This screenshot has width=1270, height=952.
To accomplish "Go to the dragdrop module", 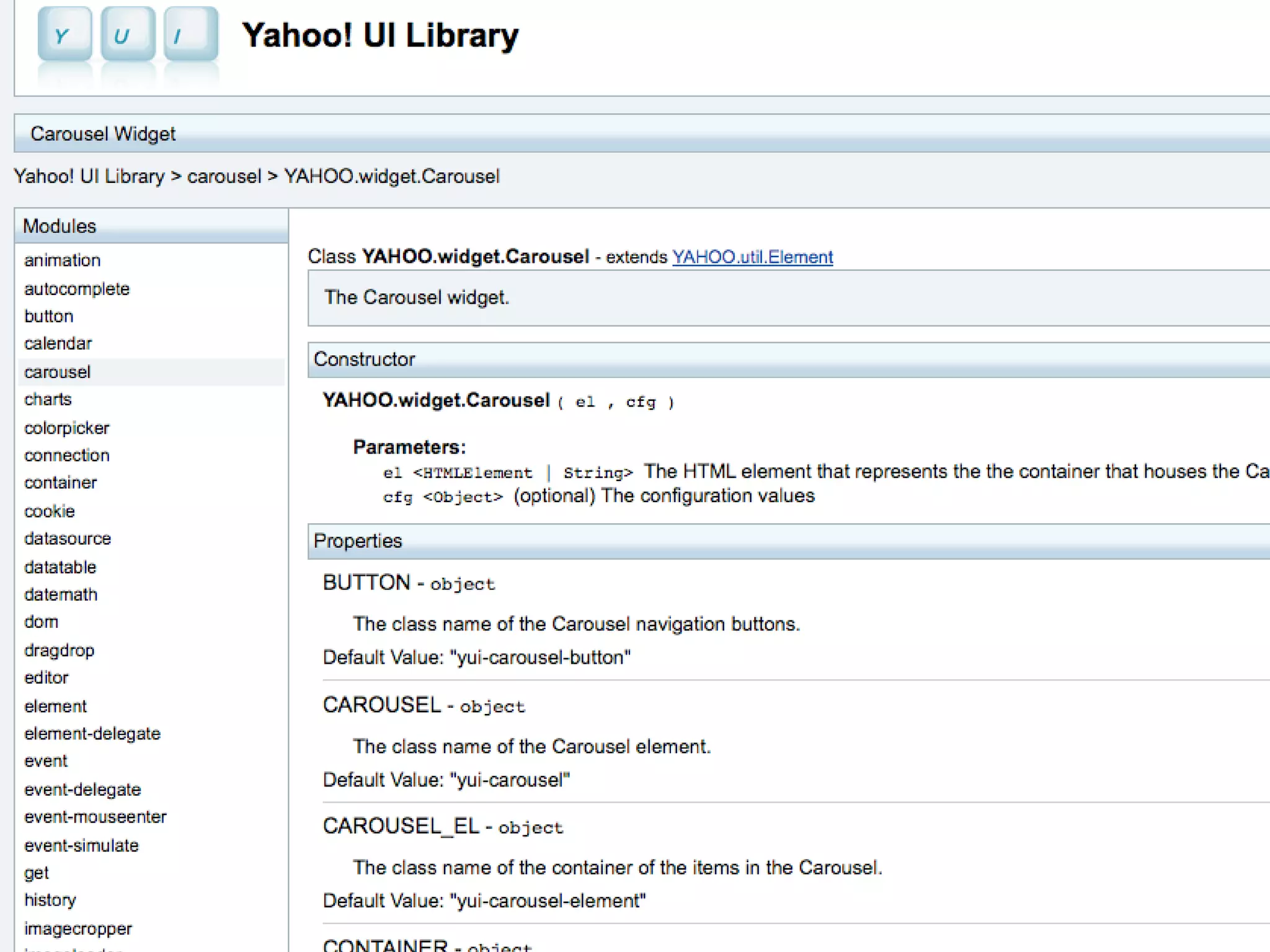I will (59, 650).
